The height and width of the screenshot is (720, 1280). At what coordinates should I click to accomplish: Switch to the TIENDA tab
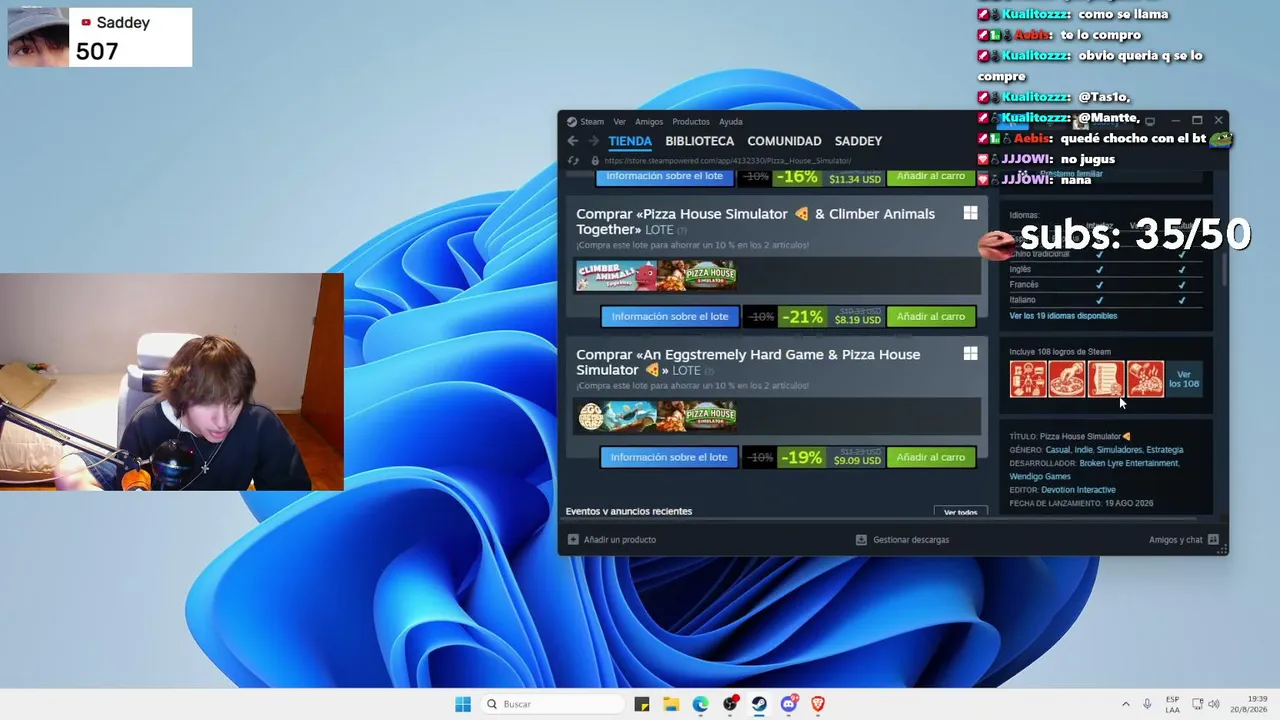pyautogui.click(x=630, y=141)
